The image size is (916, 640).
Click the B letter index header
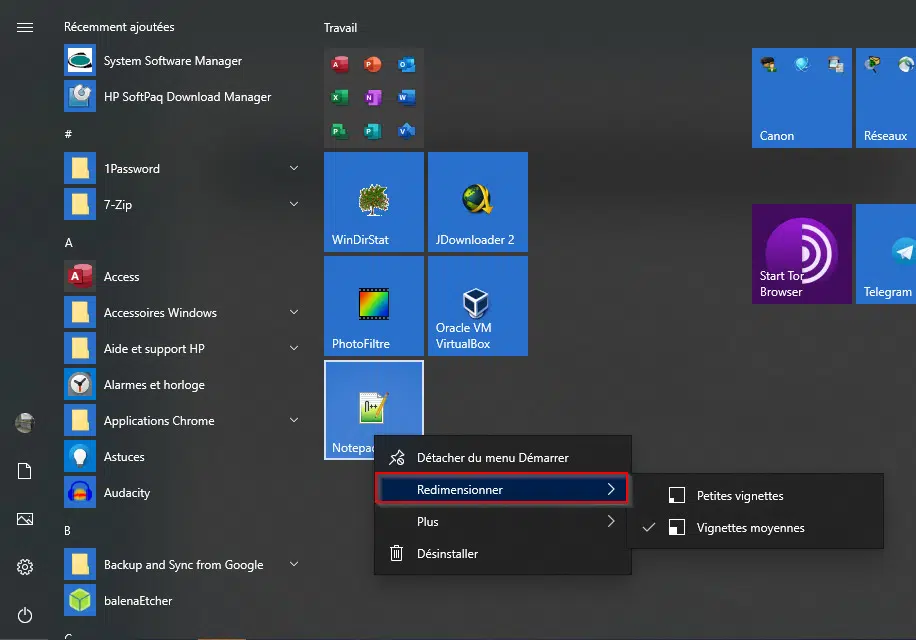(x=68, y=531)
